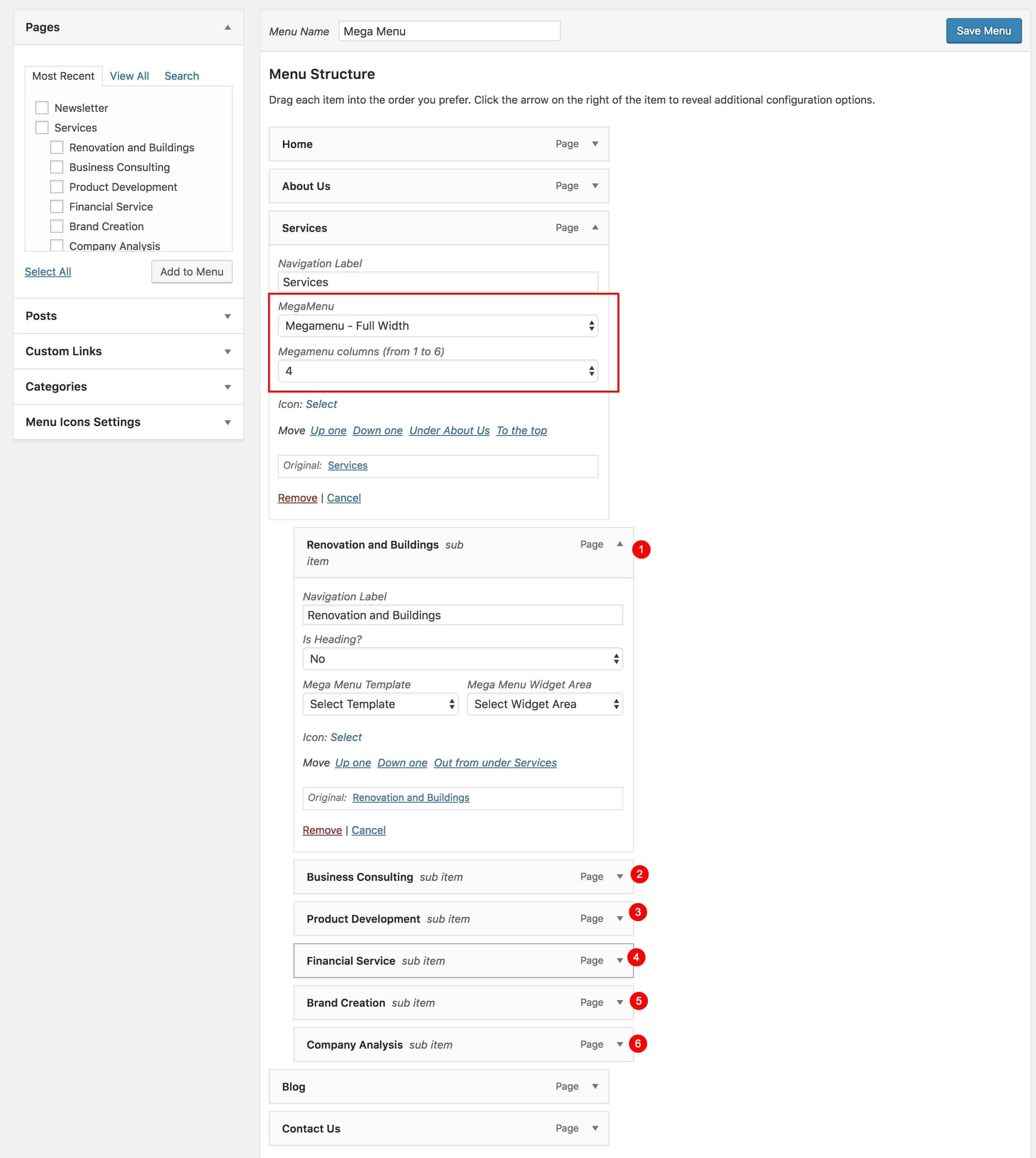Viewport: 1036px width, 1158px height.
Task: Click the Menu Name input field
Action: [449, 31]
